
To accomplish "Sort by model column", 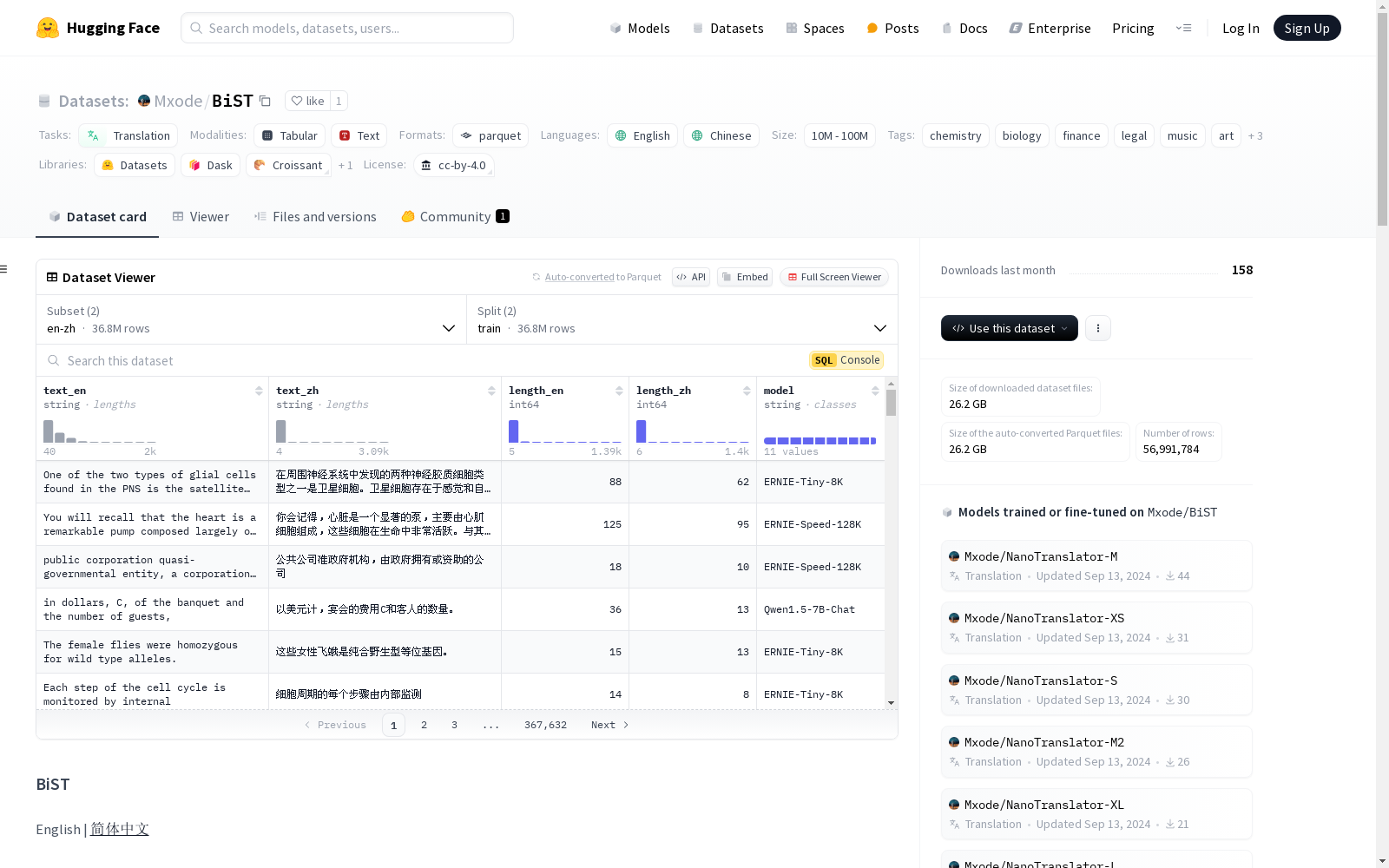I will tap(875, 391).
